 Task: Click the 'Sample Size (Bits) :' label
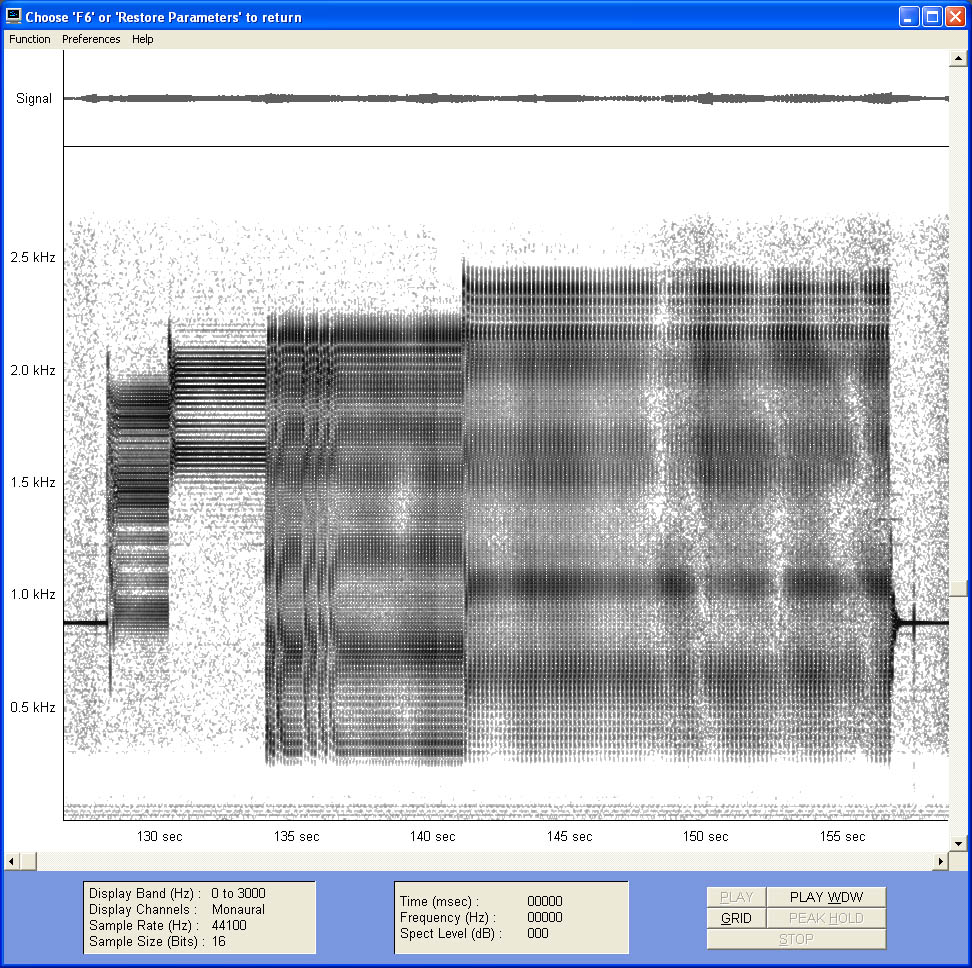[146, 941]
